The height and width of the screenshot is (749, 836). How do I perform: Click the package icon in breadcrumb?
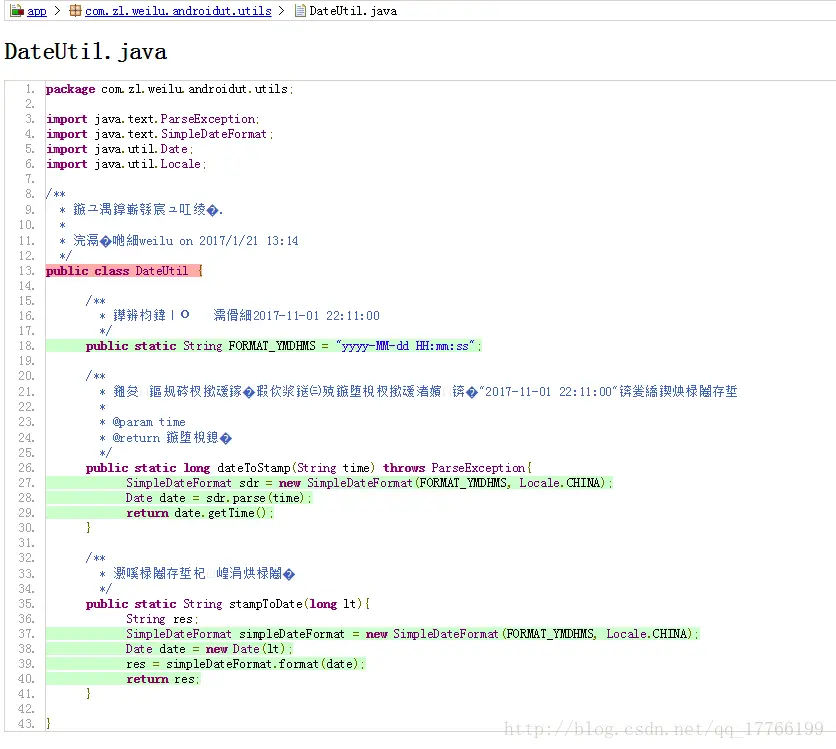[x=76, y=10]
